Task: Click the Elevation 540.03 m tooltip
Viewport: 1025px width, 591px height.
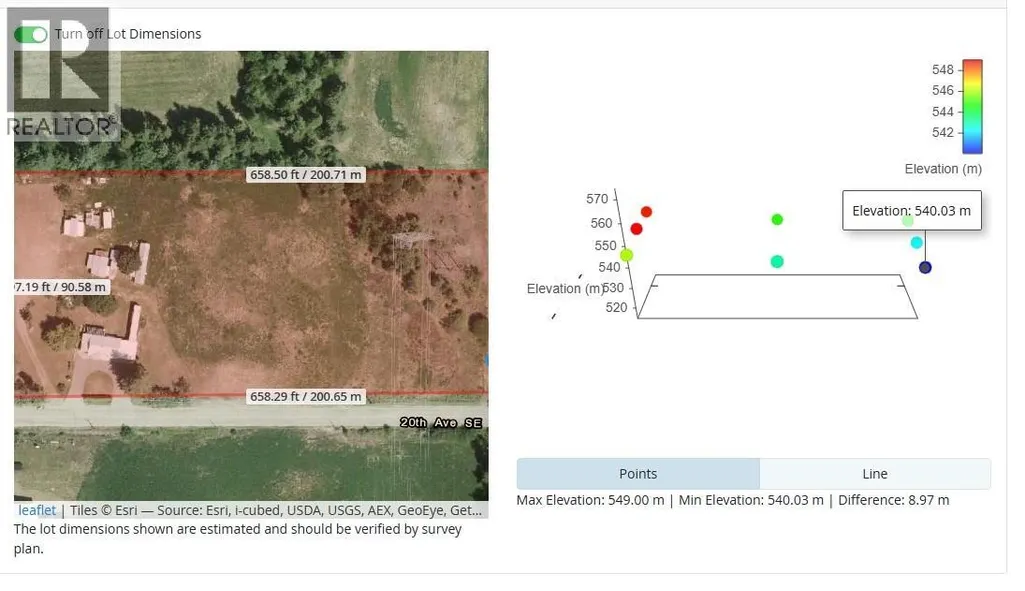Action: (912, 211)
